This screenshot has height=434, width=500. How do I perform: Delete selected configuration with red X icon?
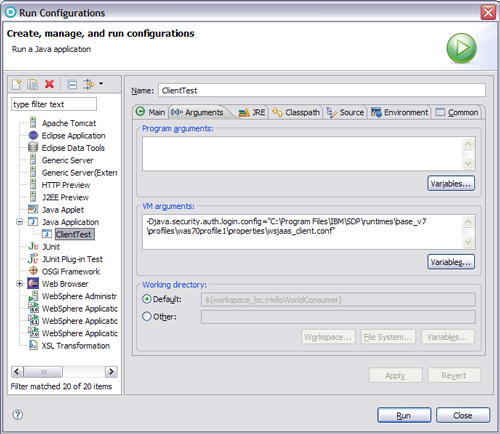(49, 84)
